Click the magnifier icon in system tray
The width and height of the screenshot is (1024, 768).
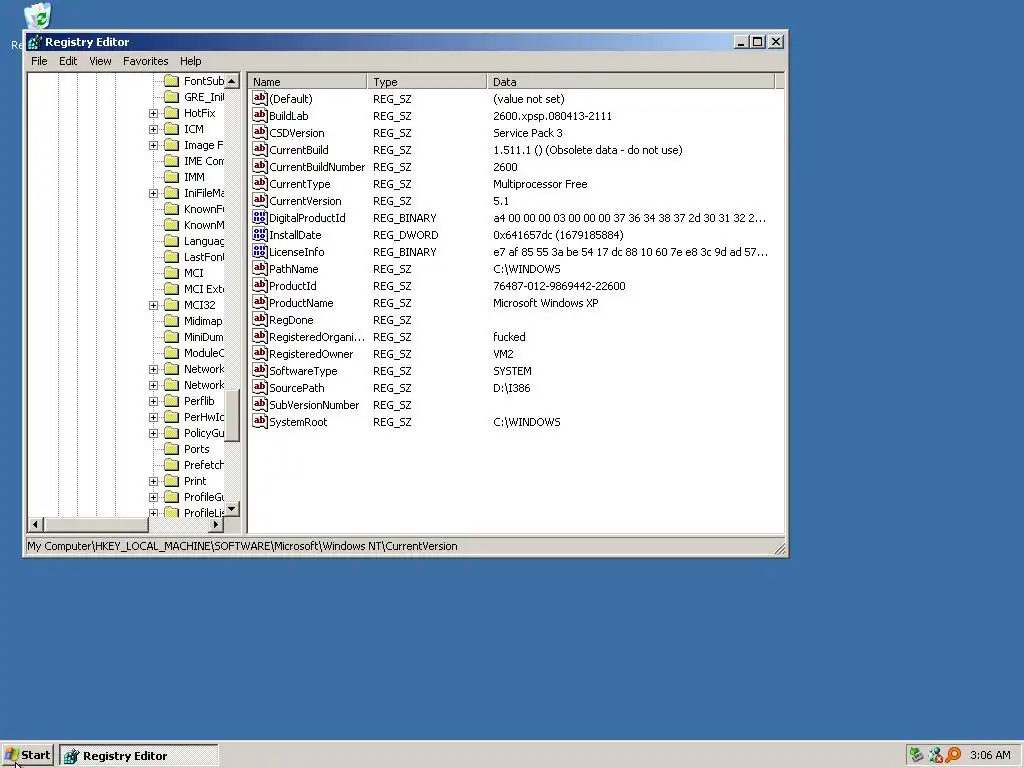tap(953, 755)
